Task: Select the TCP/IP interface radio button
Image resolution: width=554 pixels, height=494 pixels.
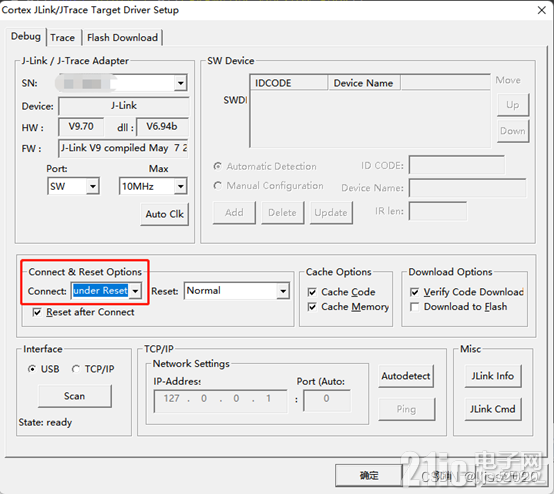Action: (76, 369)
